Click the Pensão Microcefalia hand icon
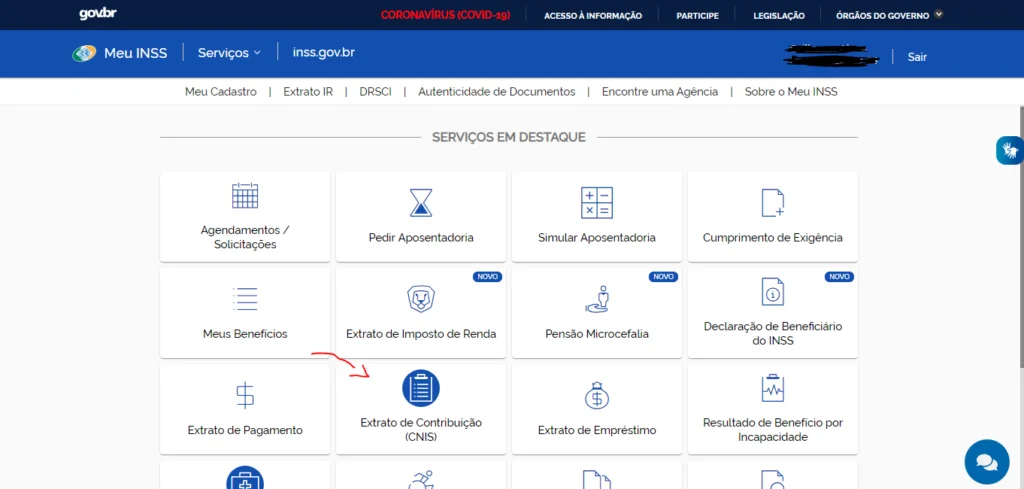Screen dimensions: 1024x489 [x=597, y=298]
